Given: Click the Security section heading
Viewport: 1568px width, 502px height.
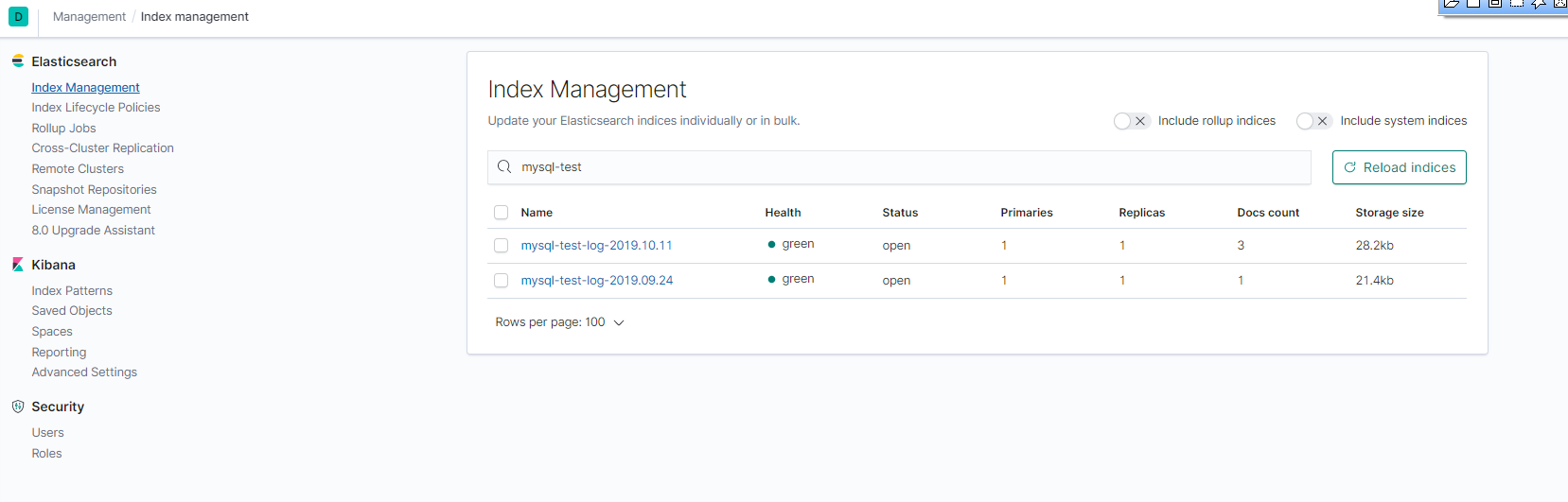Looking at the screenshot, I should coord(58,407).
